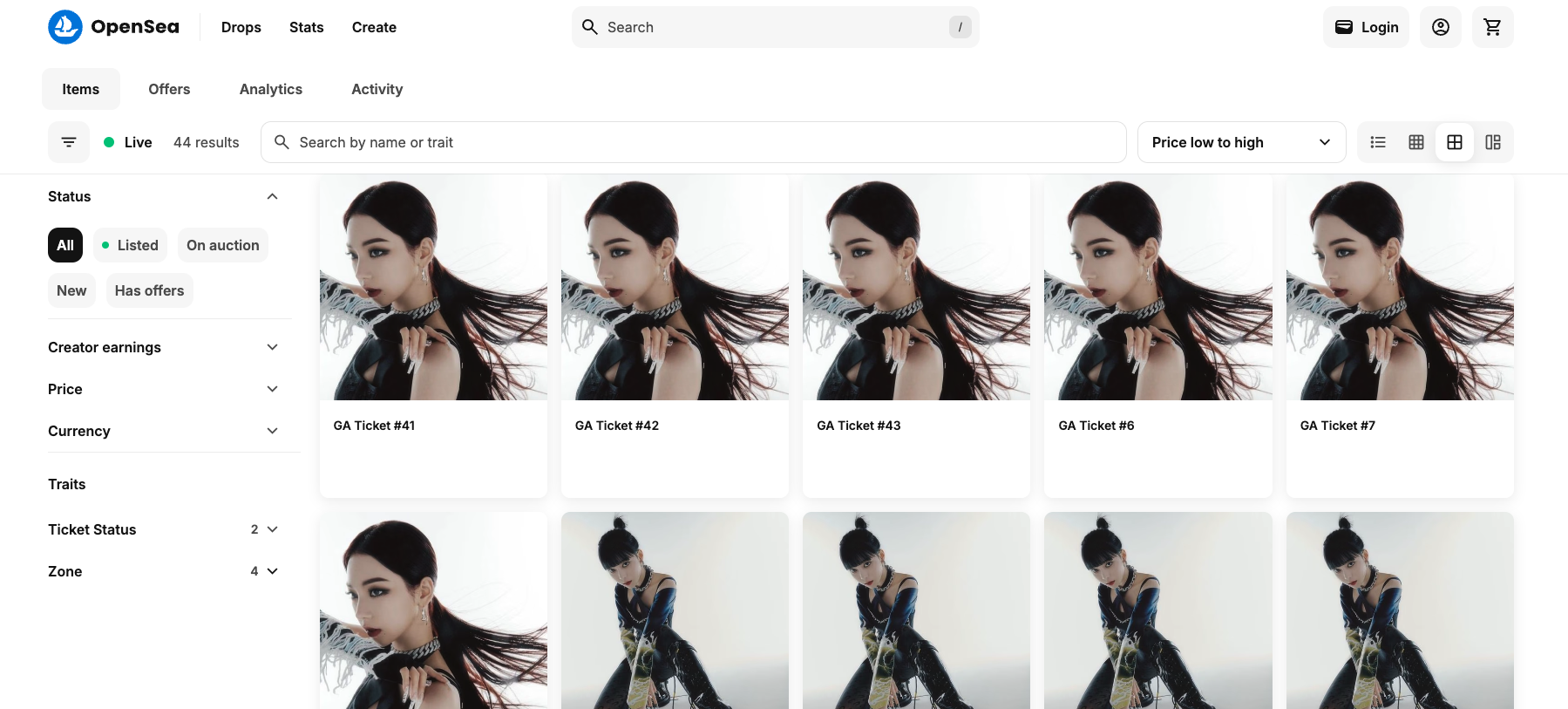This screenshot has width=1568, height=709.
Task: Open the account profile icon
Action: coord(1440,27)
